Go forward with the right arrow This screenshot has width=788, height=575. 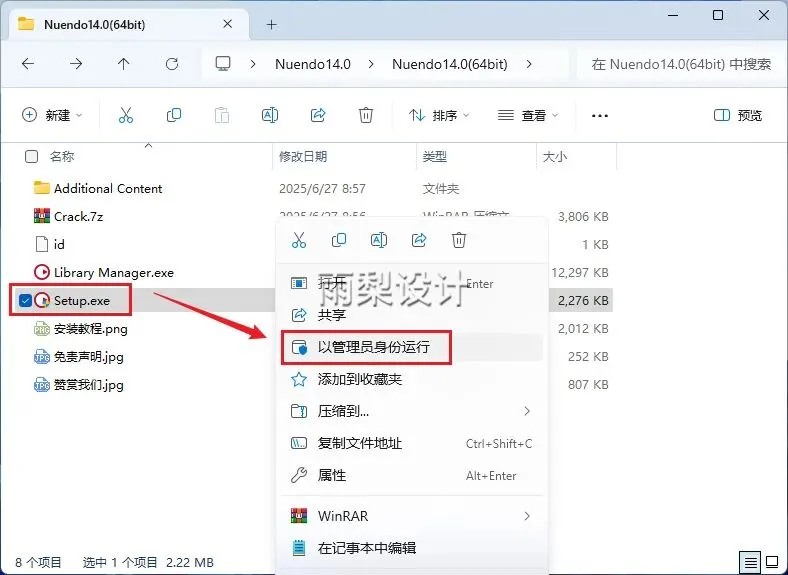pyautogui.click(x=76, y=64)
